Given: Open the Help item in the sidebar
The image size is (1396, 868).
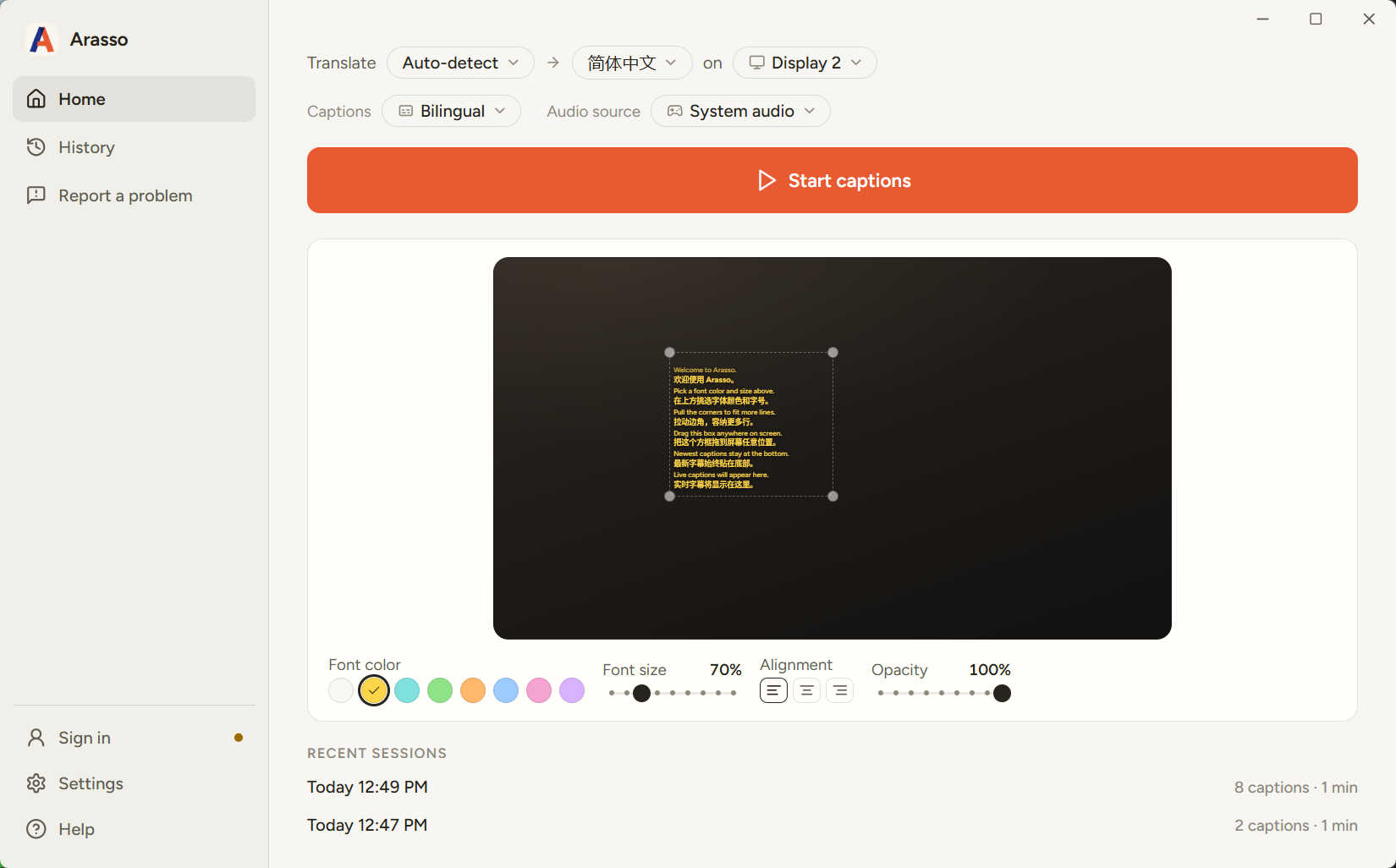Looking at the screenshot, I should [x=134, y=829].
